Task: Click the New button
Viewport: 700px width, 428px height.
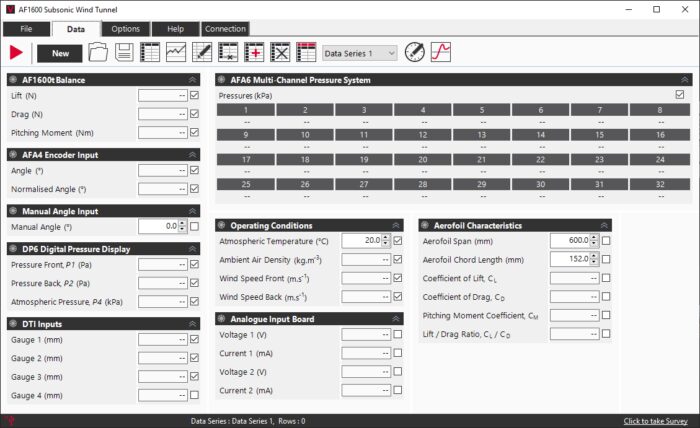Action: click(x=60, y=54)
